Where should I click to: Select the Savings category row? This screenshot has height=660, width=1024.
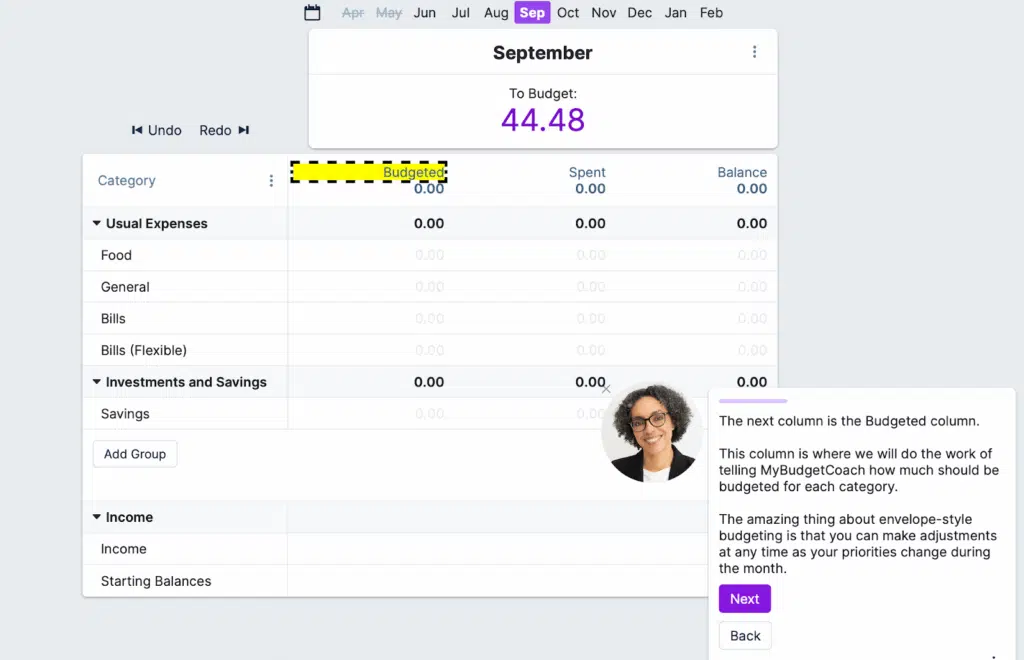pyautogui.click(x=125, y=414)
